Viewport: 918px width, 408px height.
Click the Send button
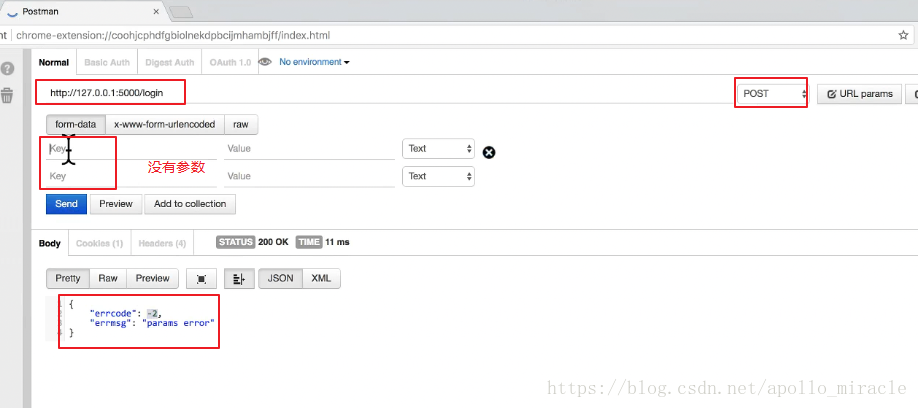click(x=66, y=204)
